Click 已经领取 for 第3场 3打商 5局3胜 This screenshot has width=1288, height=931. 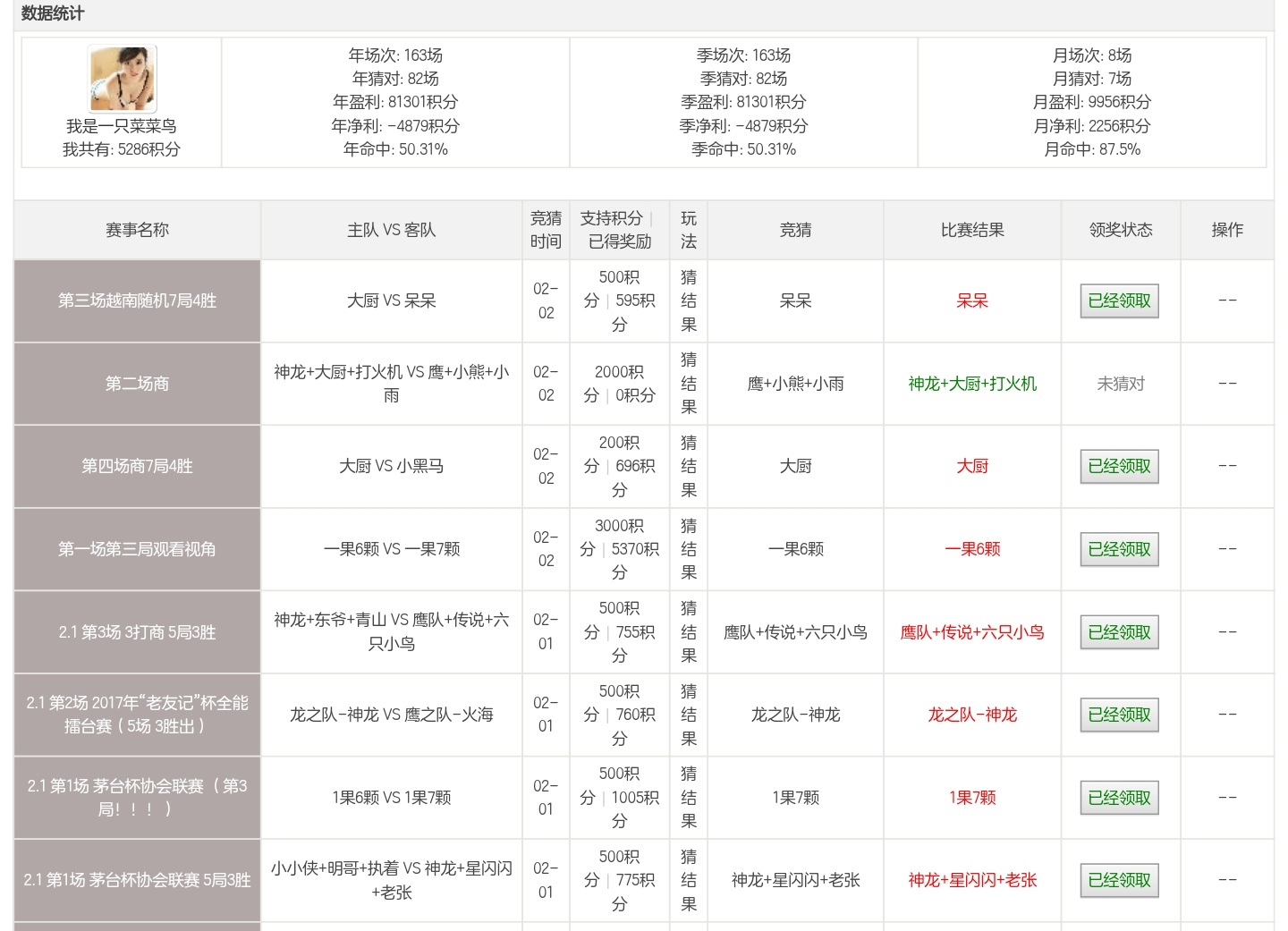pos(1119,632)
